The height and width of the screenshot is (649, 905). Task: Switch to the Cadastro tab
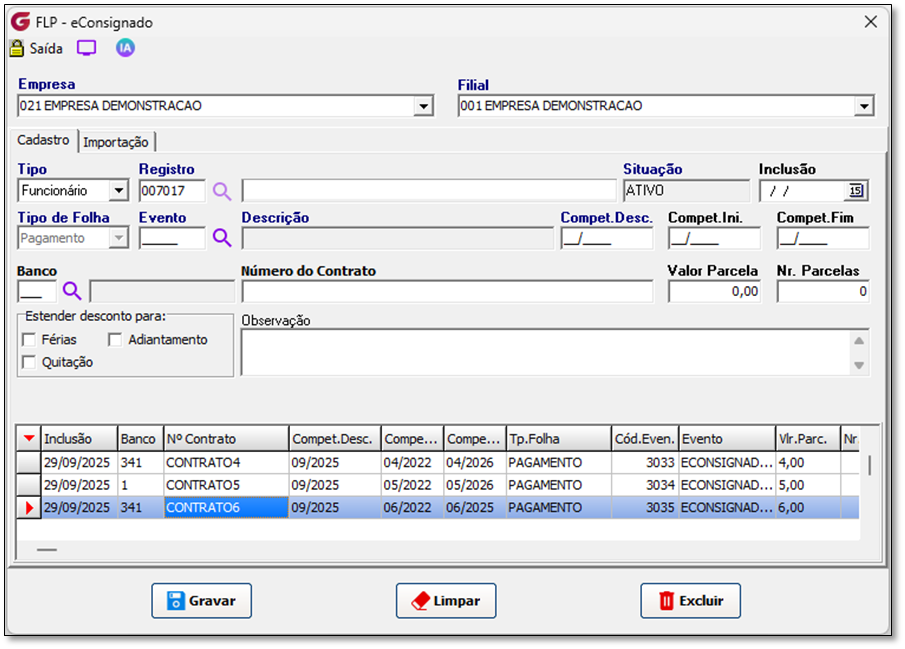(x=43, y=140)
